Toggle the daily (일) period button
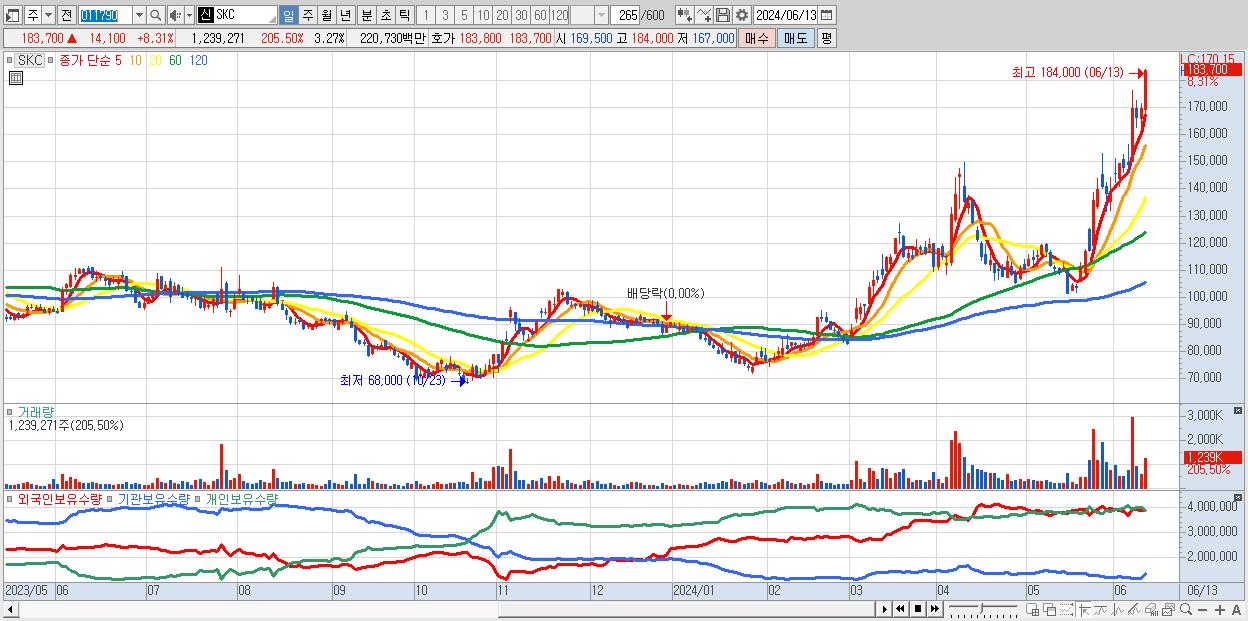The image size is (1248, 621). [x=288, y=15]
